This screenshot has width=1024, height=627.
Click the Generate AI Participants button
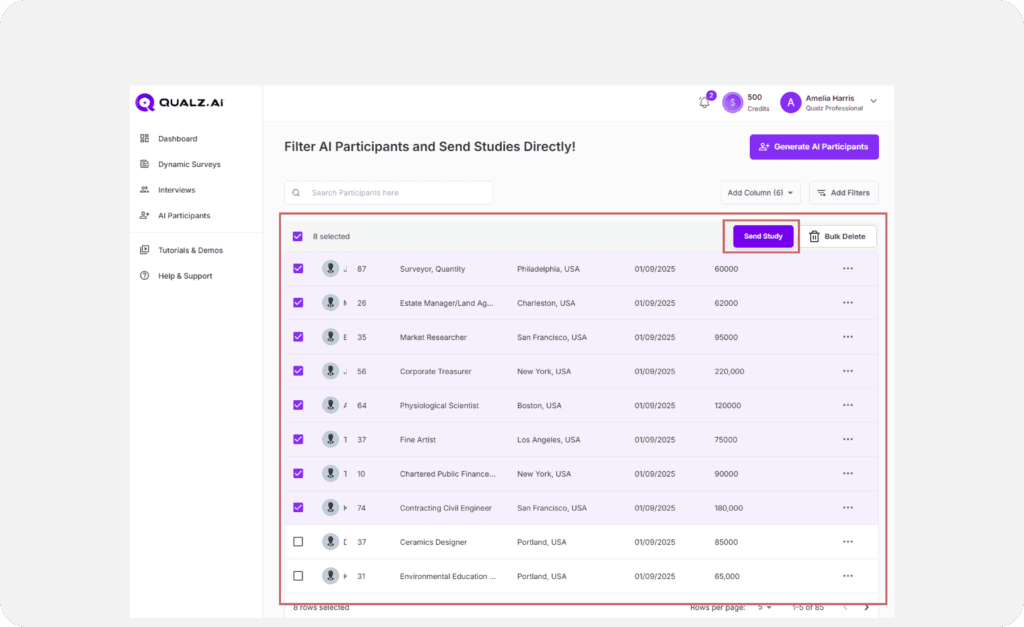coord(814,147)
